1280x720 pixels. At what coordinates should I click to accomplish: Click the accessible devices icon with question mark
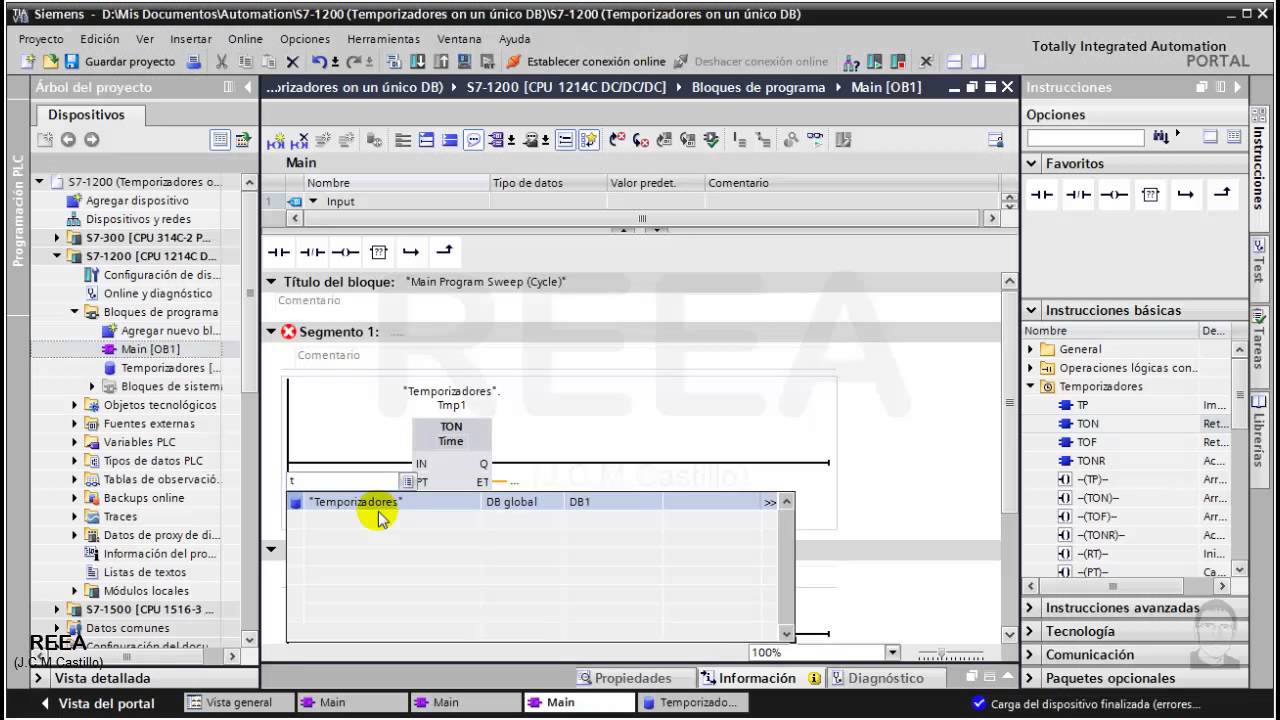click(851, 62)
